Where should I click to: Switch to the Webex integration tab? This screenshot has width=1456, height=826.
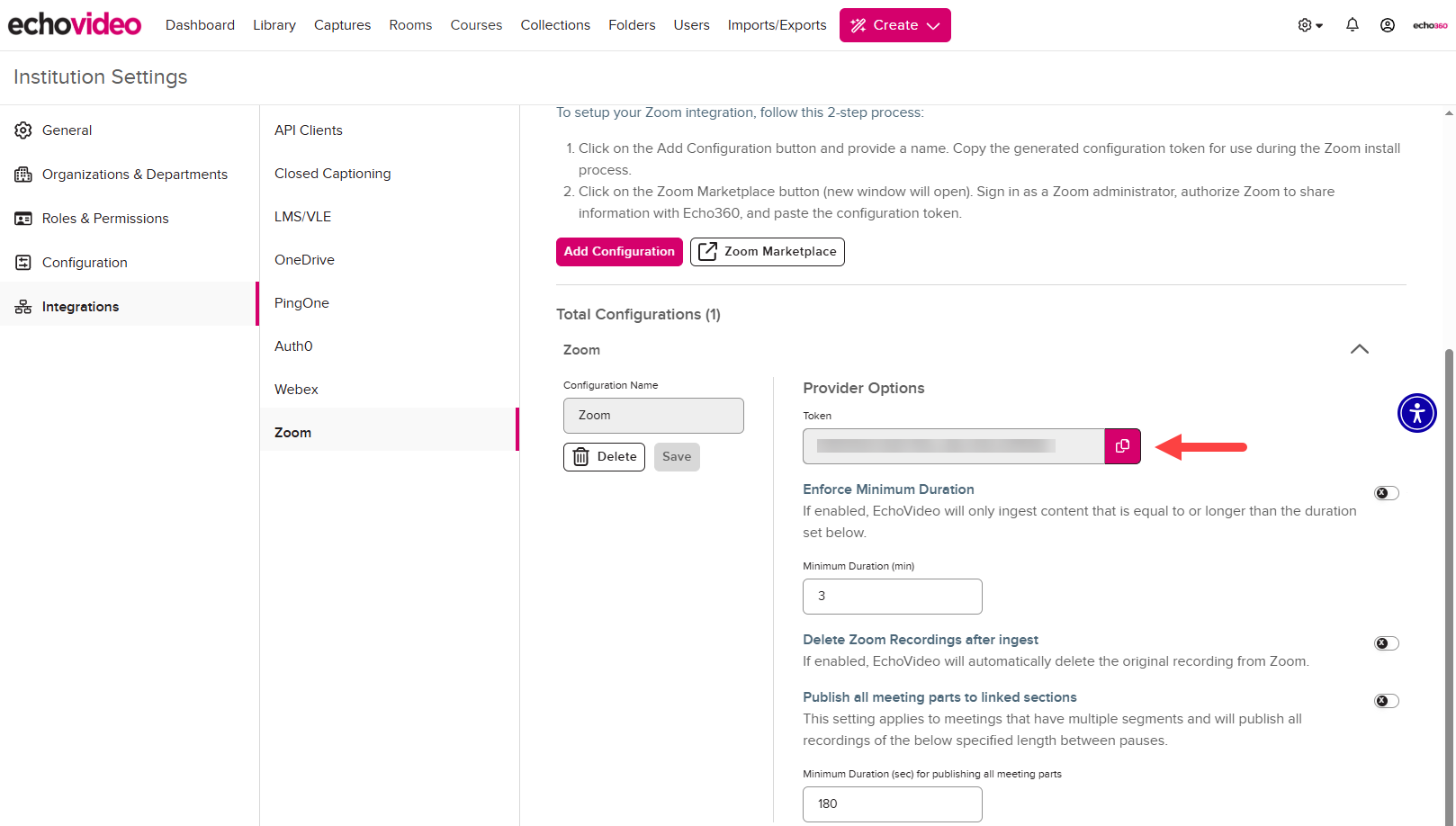[x=296, y=389]
